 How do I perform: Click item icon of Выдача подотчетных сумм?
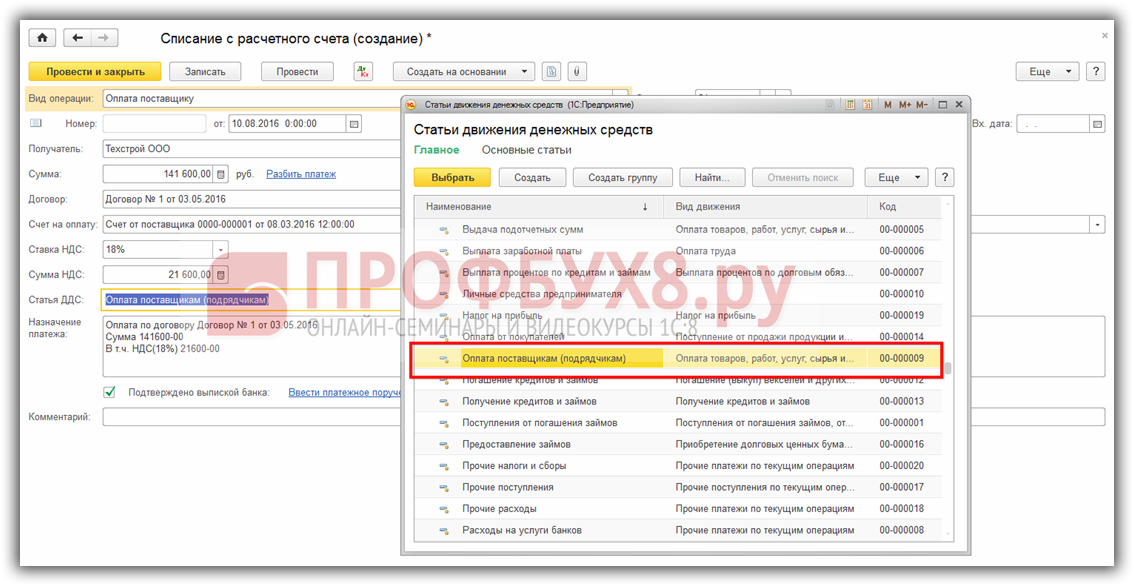click(x=446, y=230)
